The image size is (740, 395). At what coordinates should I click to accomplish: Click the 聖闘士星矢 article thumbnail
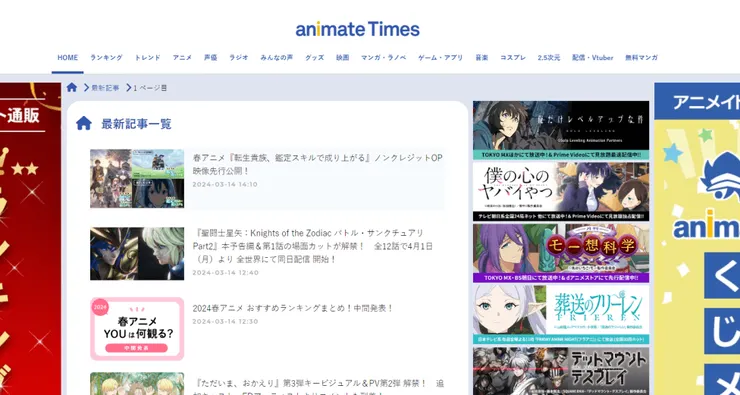(137, 254)
